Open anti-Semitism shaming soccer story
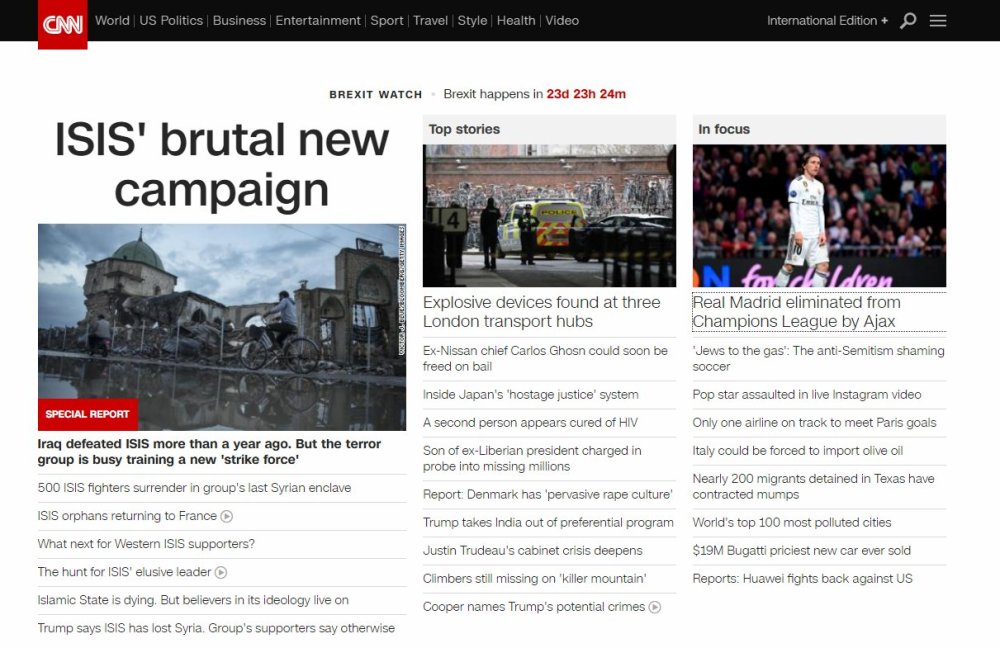 [818, 358]
